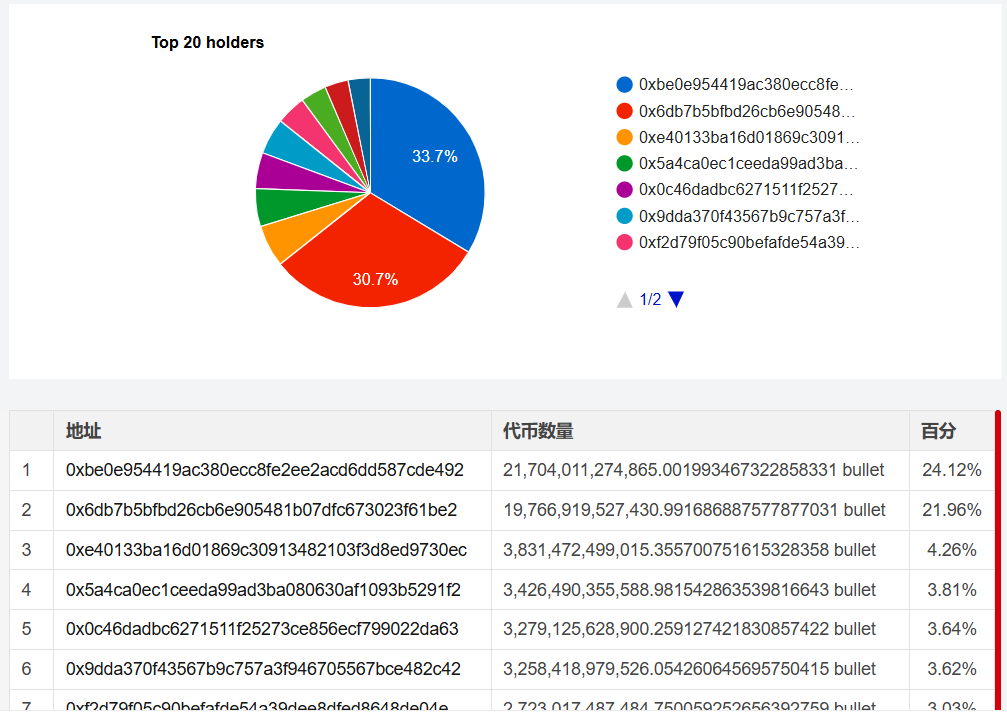Click the blue legend dot for 0xbe0e954419ac
Screen dimensions: 1007x720
[x=625, y=85]
